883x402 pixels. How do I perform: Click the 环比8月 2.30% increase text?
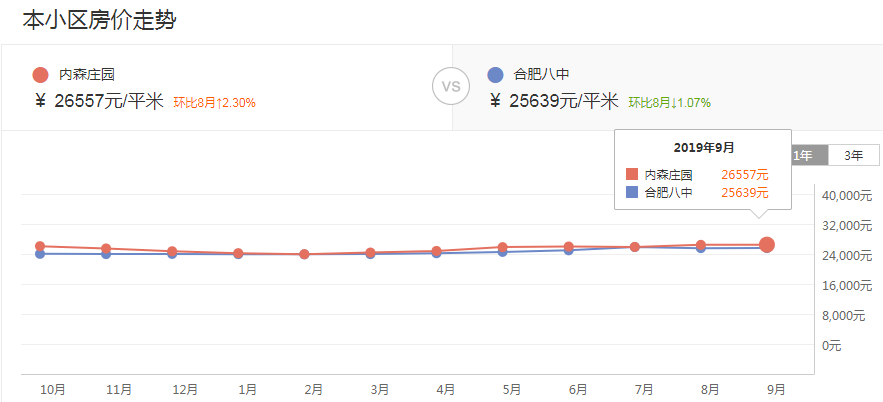(x=215, y=102)
